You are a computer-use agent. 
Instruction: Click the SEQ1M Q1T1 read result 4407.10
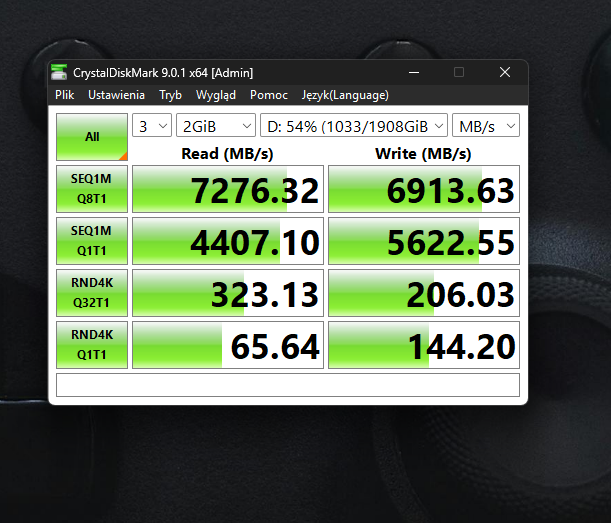[228, 241]
